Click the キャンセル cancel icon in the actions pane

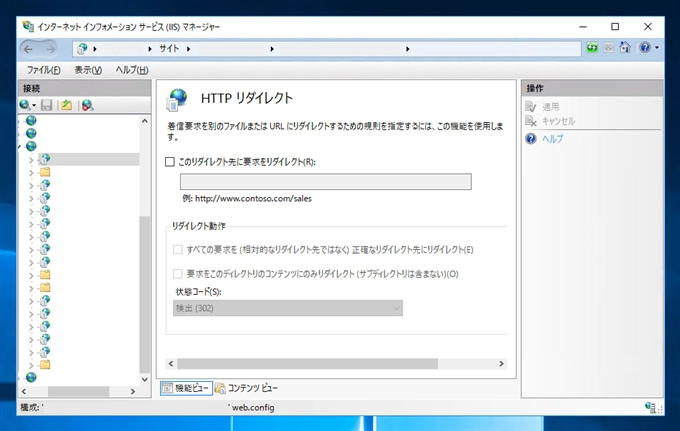(531, 121)
